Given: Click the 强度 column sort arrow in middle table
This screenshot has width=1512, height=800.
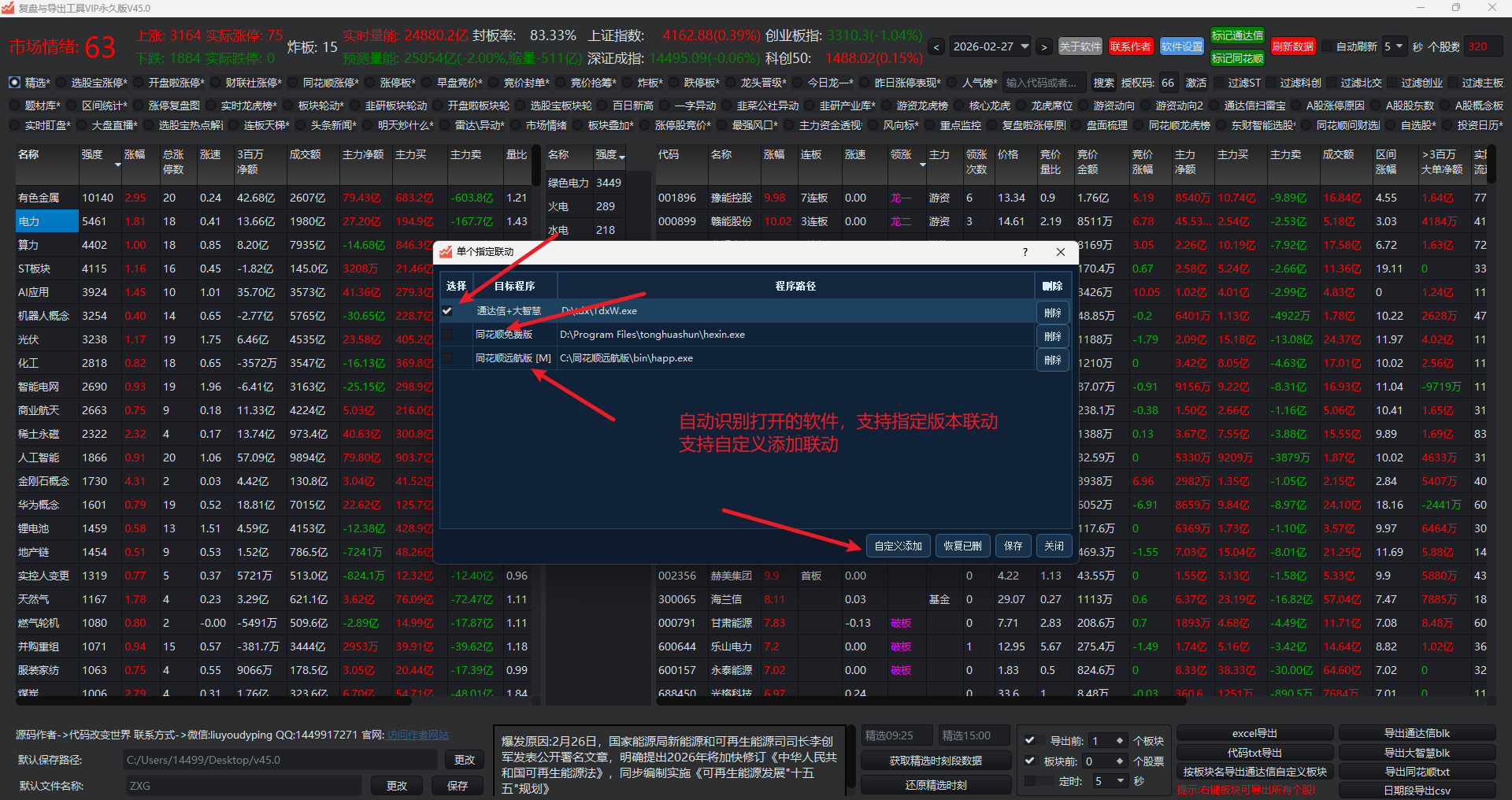Looking at the screenshot, I should [622, 157].
